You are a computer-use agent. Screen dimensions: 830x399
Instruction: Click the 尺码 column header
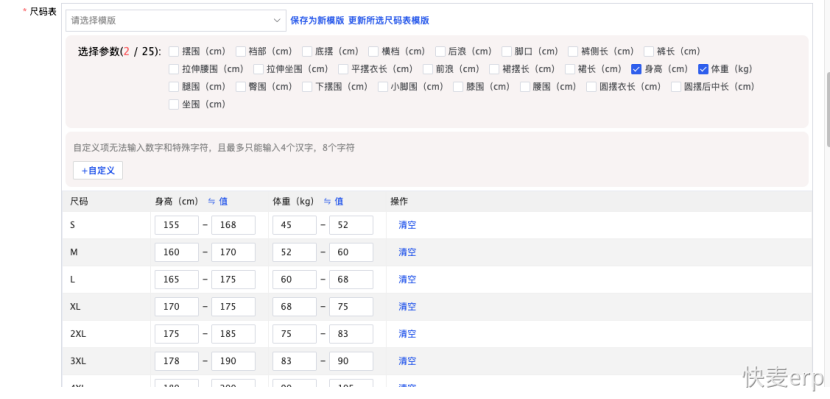click(x=79, y=202)
